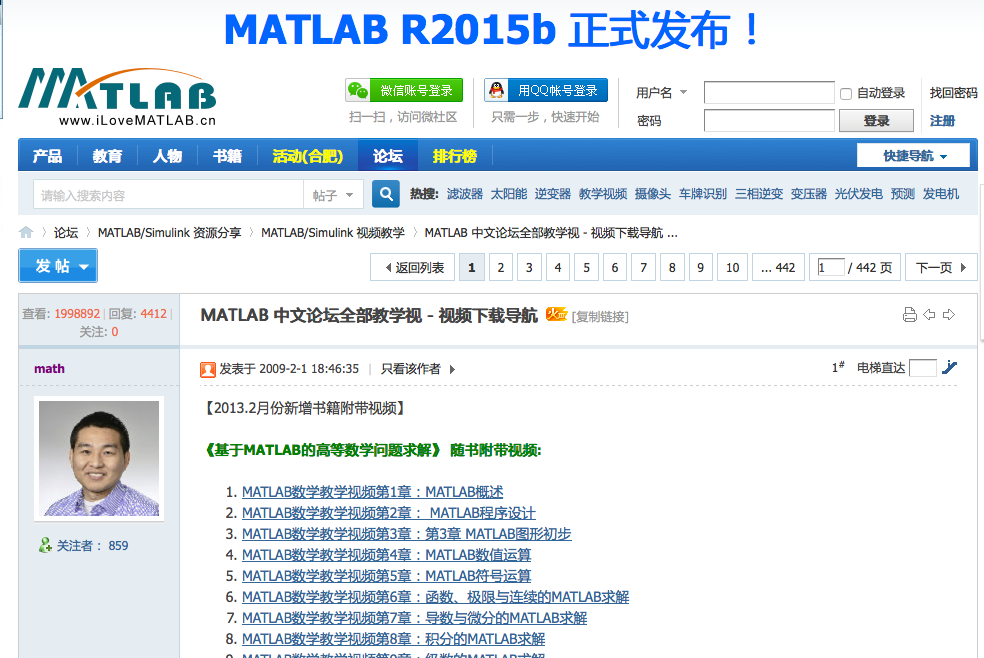Screen dimensions: 984x658
Task: Focus the username input field
Action: pyautogui.click(x=769, y=93)
